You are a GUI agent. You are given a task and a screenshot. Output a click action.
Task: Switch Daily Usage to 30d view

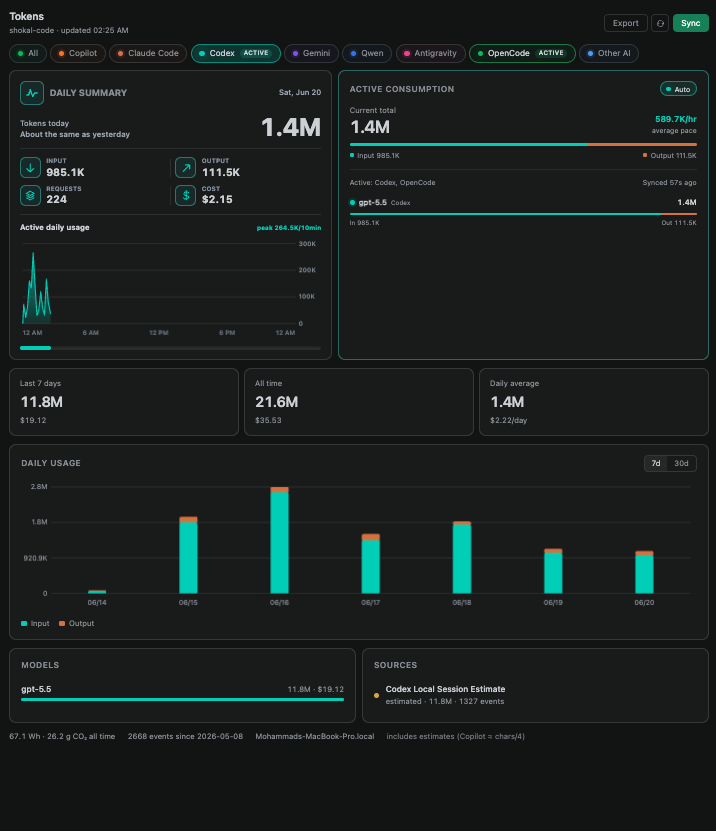click(x=681, y=463)
